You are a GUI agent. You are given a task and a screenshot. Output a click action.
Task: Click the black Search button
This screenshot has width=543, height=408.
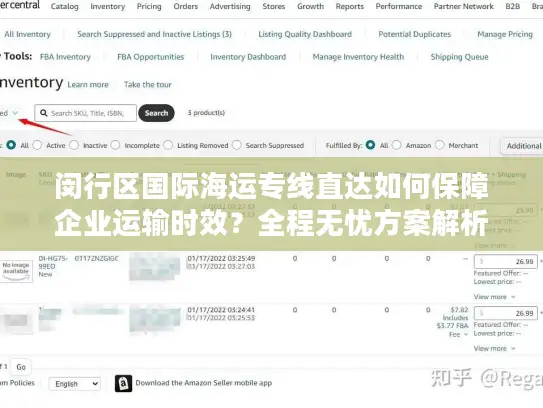[156, 113]
